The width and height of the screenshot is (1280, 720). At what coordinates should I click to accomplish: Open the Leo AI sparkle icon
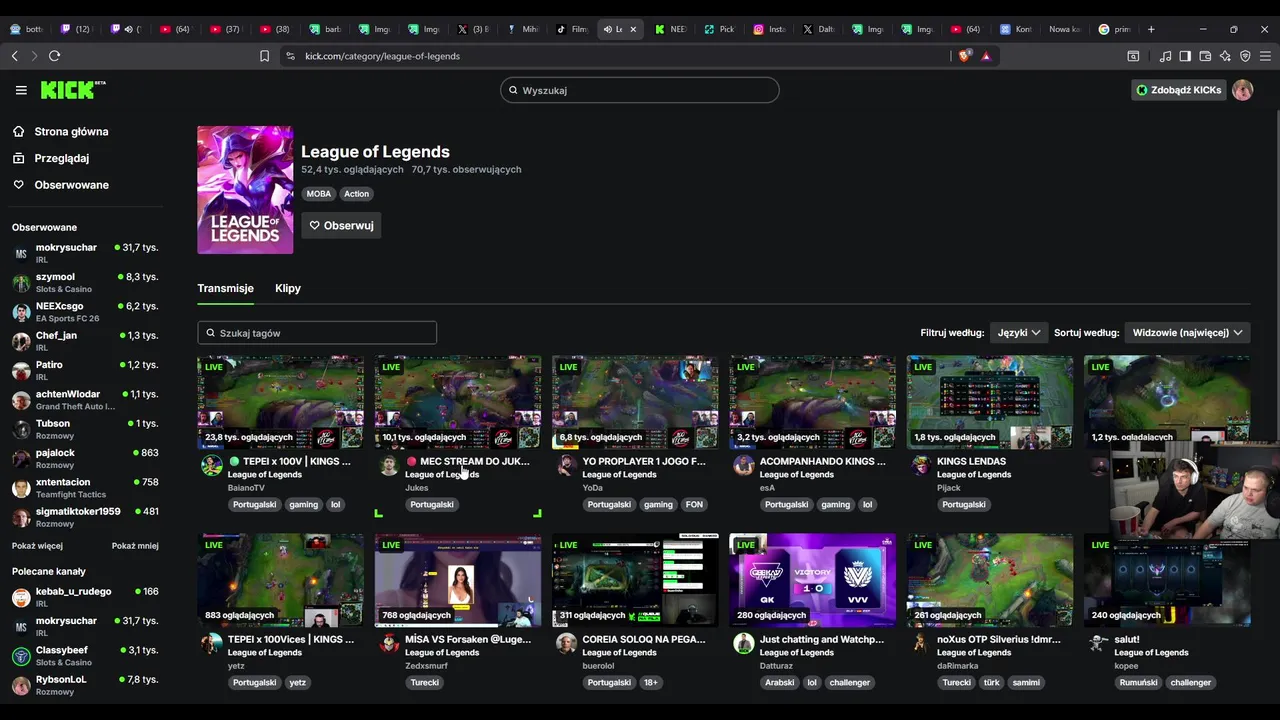(x=1225, y=56)
